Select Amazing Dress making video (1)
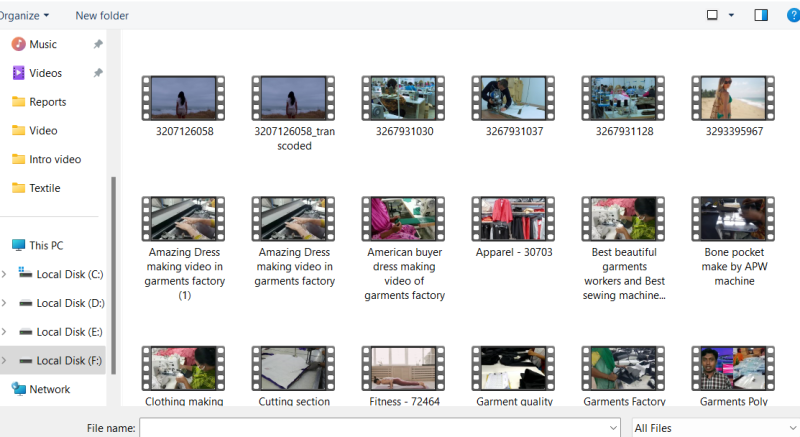The width and height of the screenshot is (800, 437). pyautogui.click(x=184, y=249)
